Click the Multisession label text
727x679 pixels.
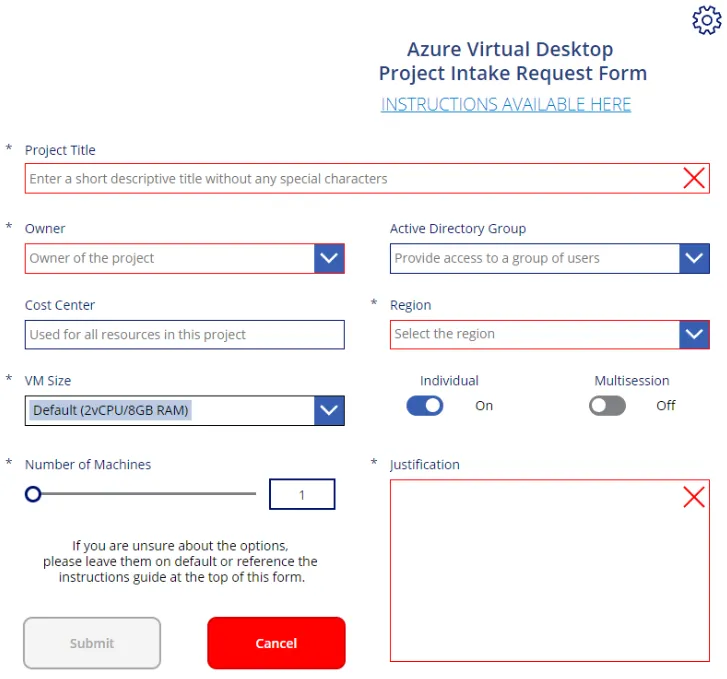click(632, 381)
